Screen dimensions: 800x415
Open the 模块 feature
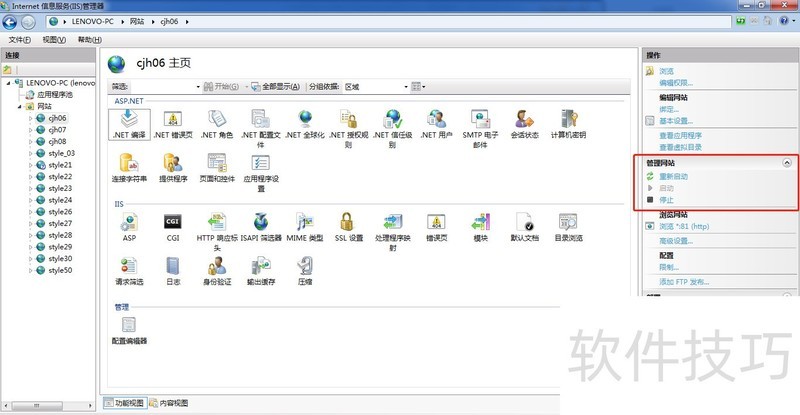coord(481,227)
